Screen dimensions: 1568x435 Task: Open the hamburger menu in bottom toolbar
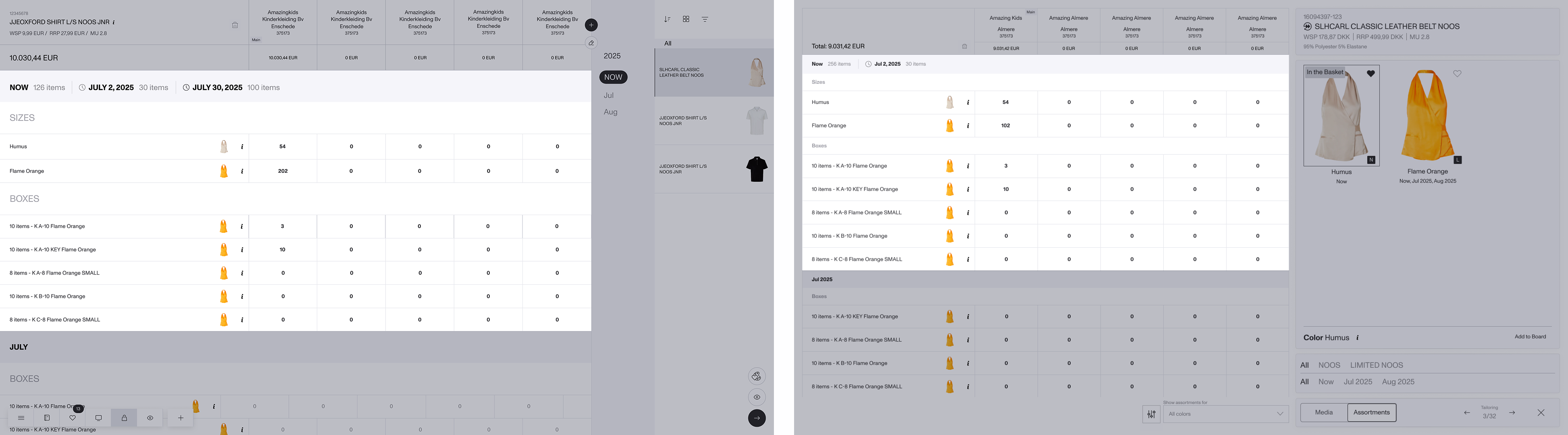[21, 418]
